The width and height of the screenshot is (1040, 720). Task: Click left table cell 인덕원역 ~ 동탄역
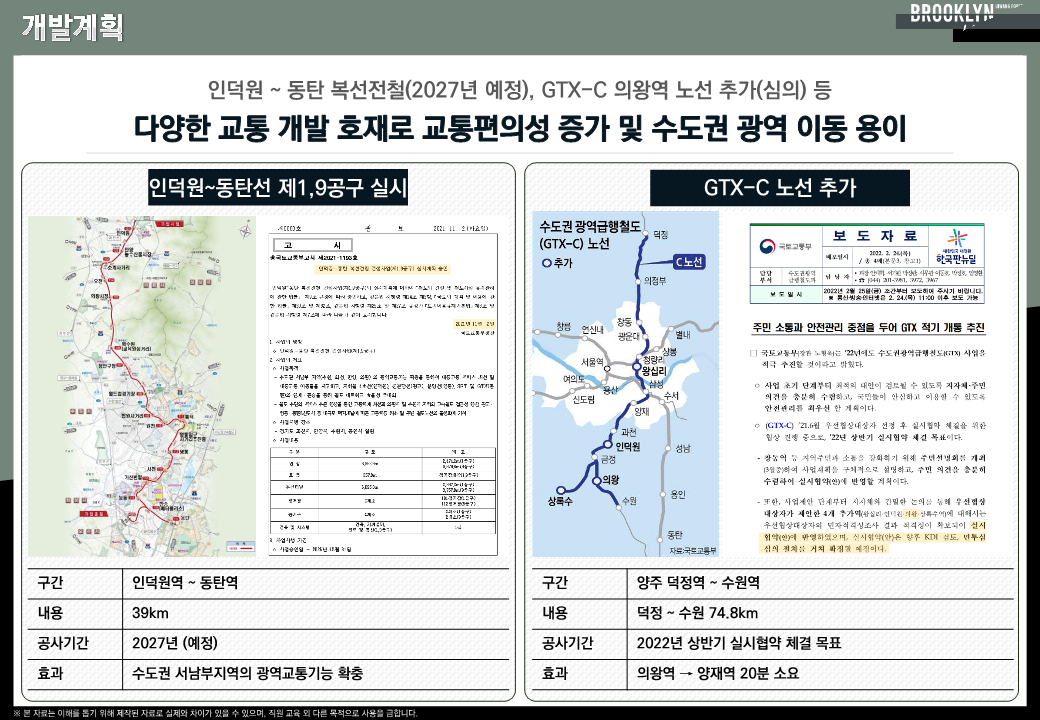[185, 583]
